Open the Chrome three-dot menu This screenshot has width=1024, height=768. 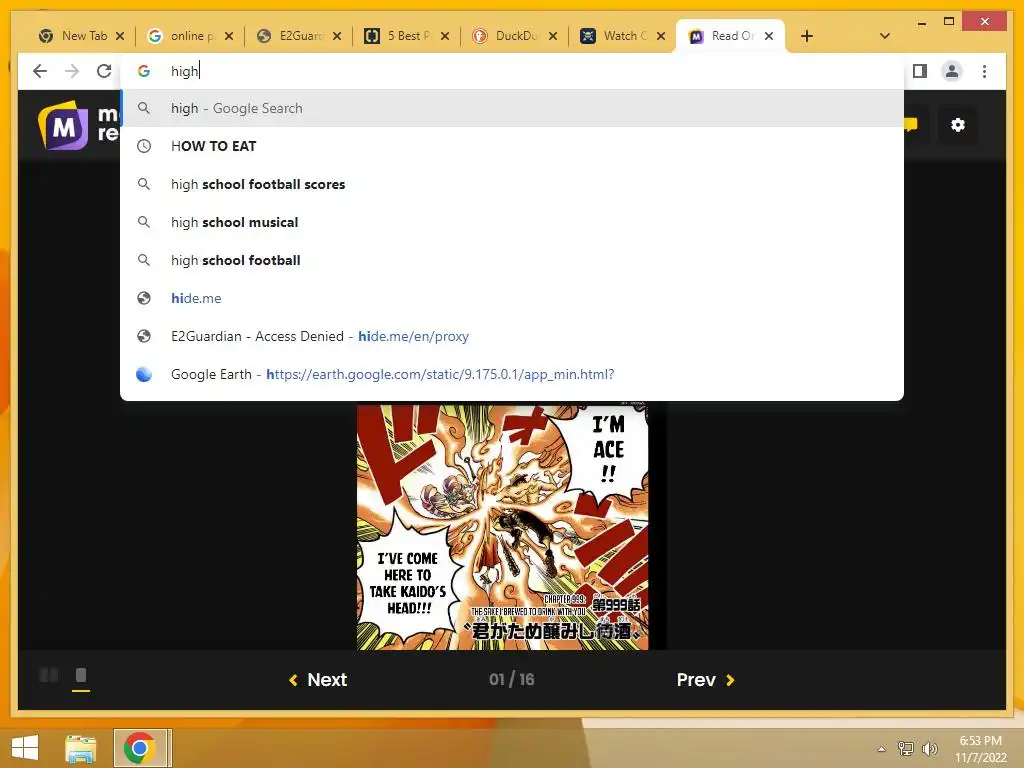coord(984,71)
